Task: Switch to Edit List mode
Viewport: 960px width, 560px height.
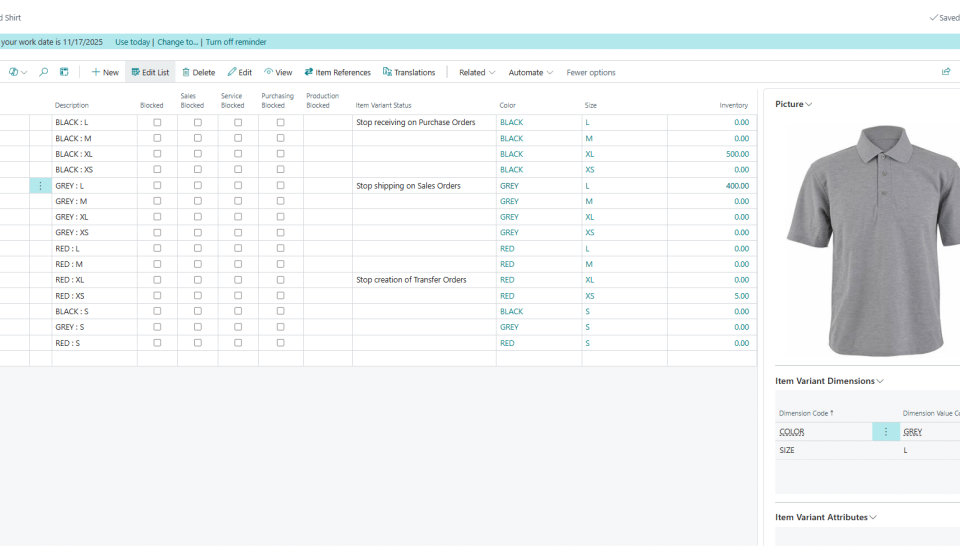Action: click(x=150, y=72)
